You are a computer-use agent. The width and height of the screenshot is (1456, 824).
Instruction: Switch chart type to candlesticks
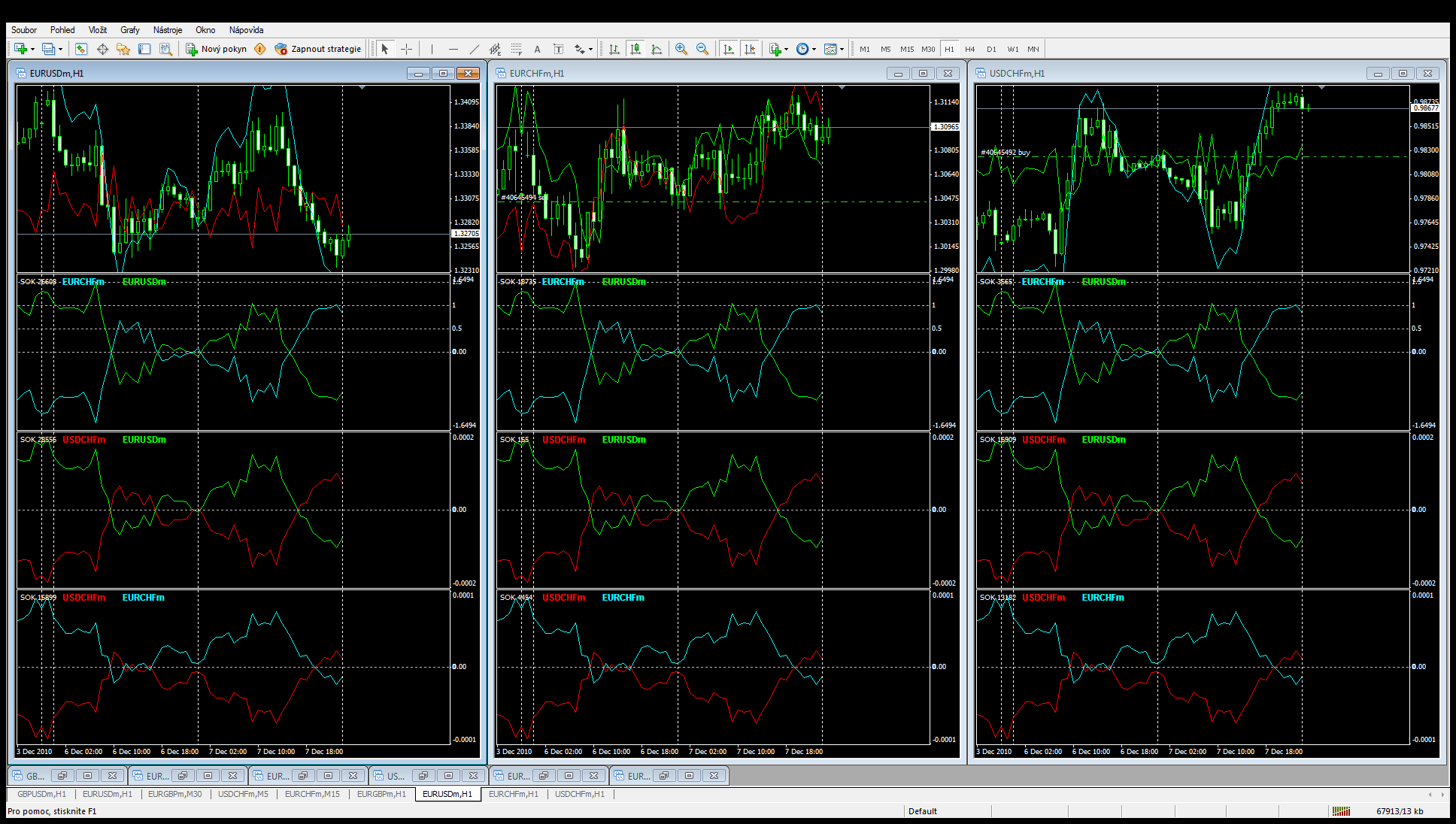[635, 49]
